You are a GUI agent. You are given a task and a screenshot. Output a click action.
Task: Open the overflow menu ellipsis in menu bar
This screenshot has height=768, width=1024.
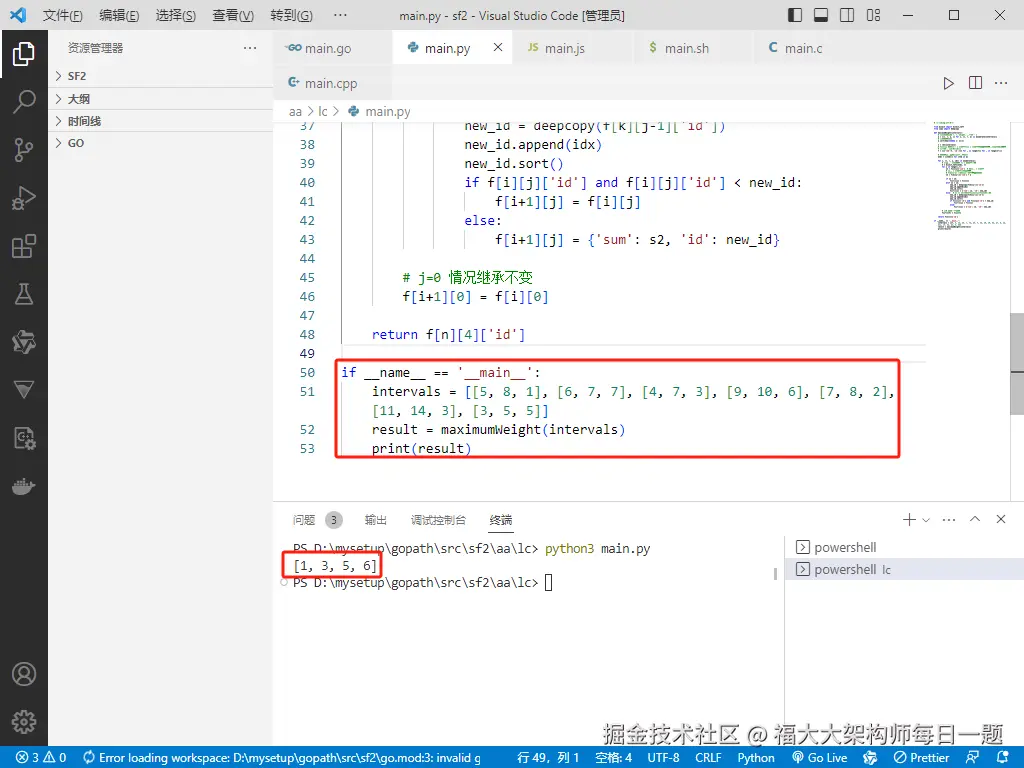click(x=340, y=15)
